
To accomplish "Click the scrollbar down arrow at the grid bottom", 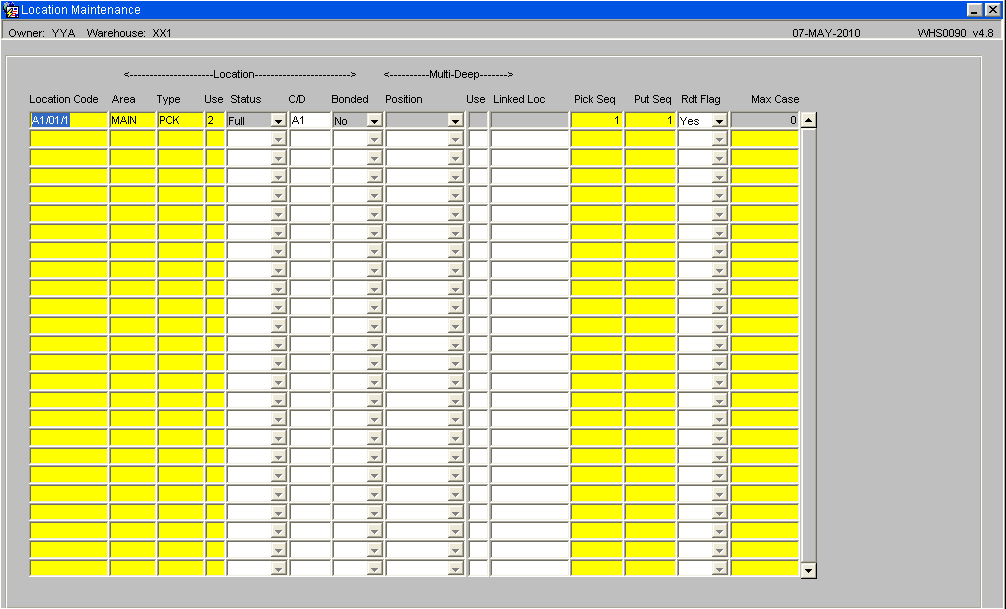I will [808, 570].
